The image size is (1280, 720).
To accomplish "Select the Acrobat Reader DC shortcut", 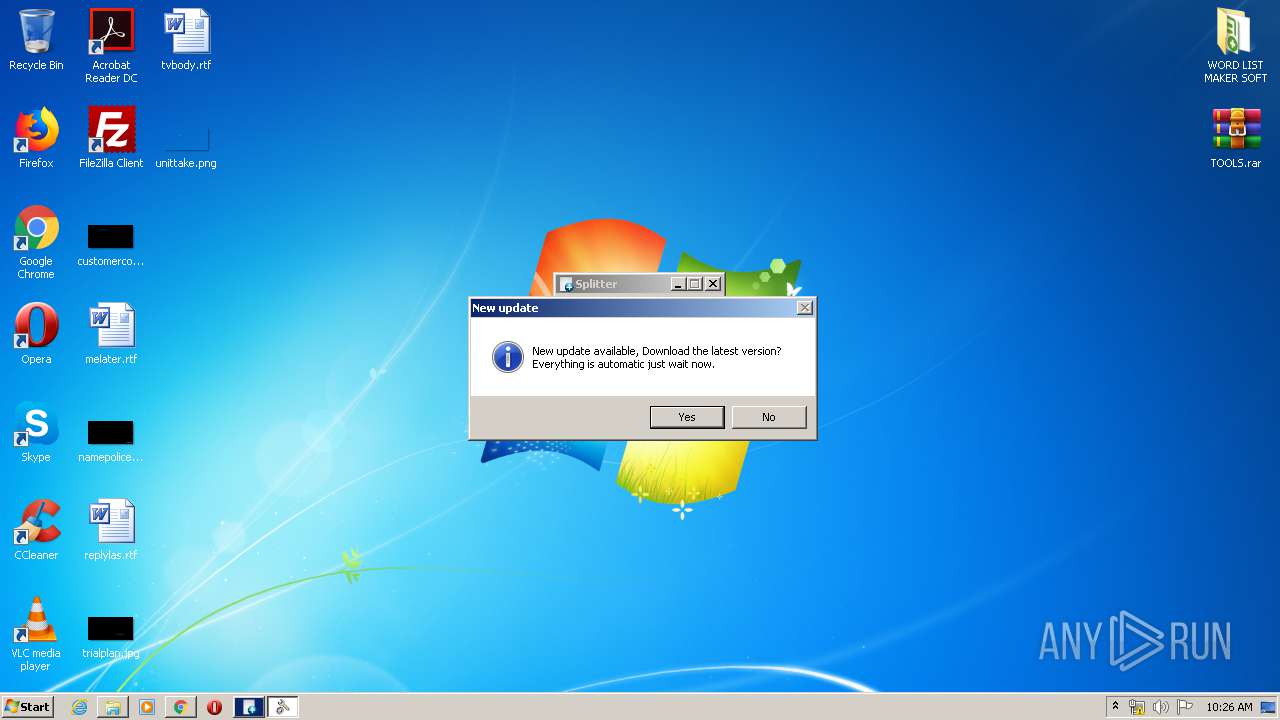I will pos(111,46).
